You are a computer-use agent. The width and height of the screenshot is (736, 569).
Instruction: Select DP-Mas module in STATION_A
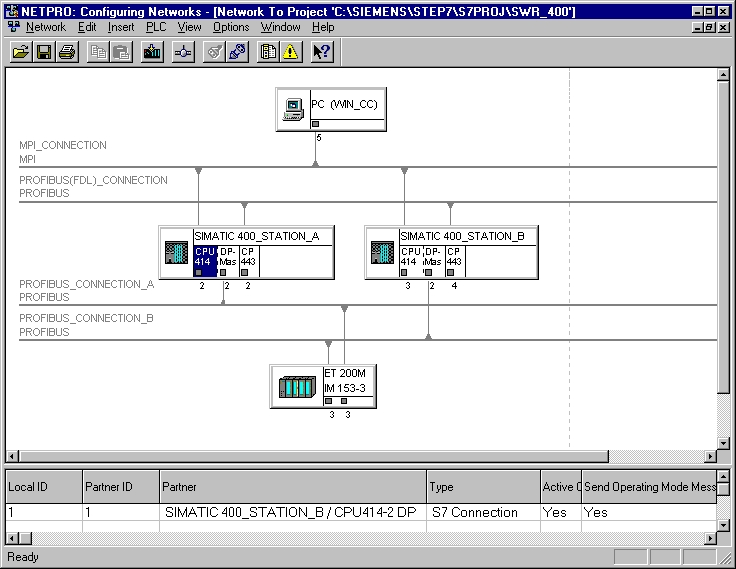click(228, 261)
